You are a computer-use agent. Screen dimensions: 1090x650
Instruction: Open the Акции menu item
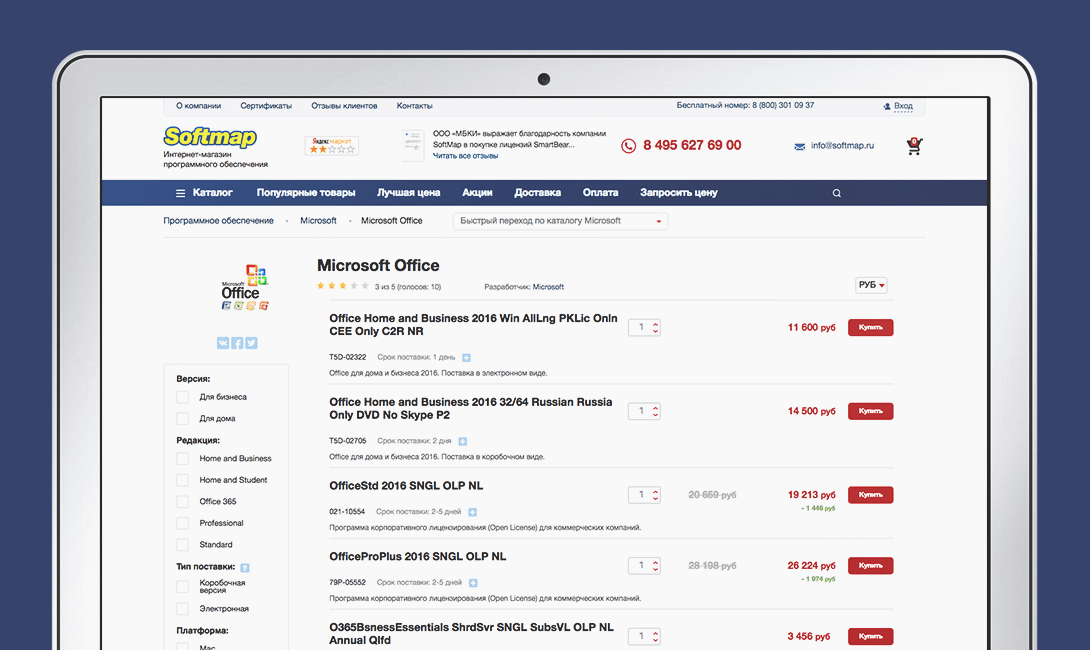pyautogui.click(x=478, y=193)
